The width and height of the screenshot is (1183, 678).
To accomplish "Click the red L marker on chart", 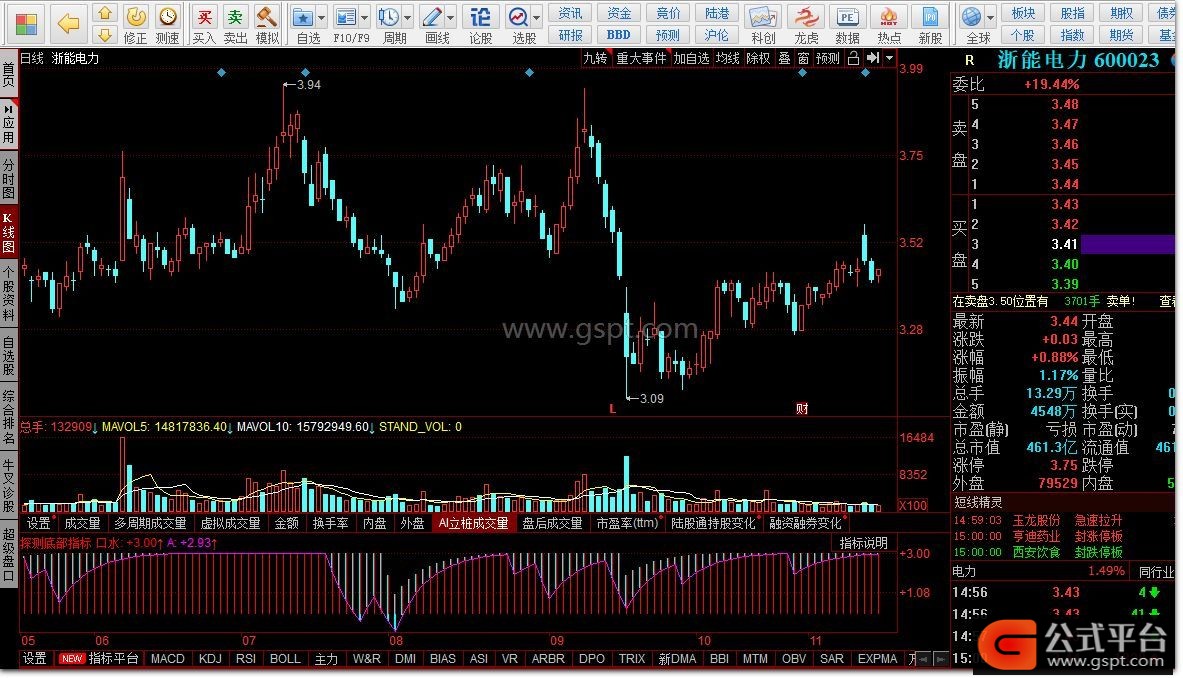I will 613,409.
